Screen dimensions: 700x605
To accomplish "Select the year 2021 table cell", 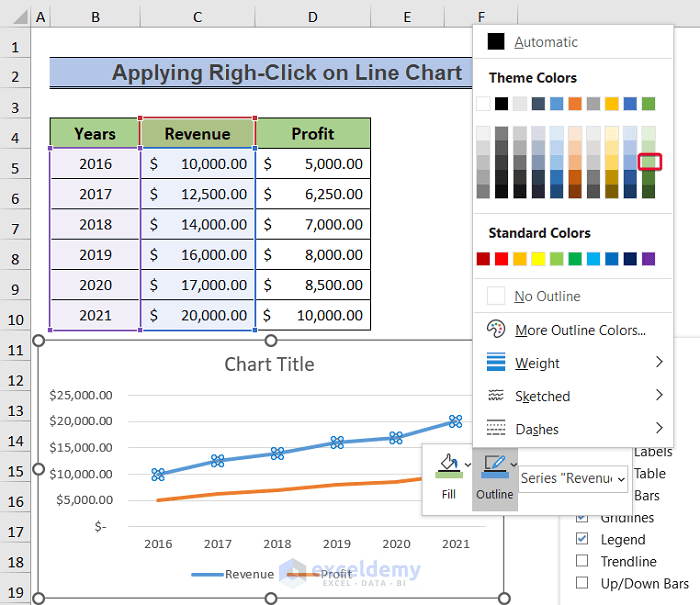I will (x=95, y=315).
